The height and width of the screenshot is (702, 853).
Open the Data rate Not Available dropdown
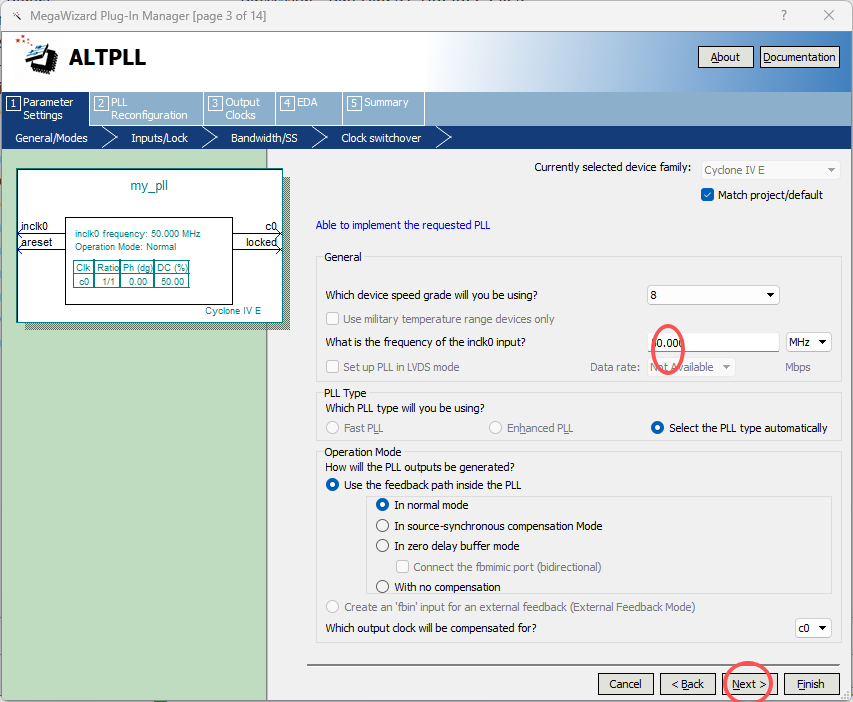[x=691, y=367]
